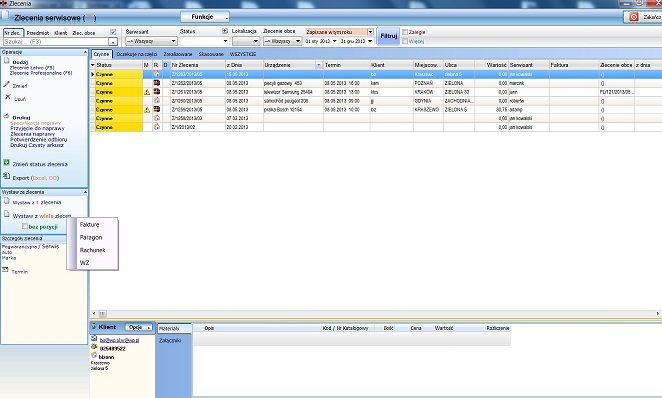
Task: Click the Zlecenie Profesjonalne (F6) link
Action: click(41, 73)
